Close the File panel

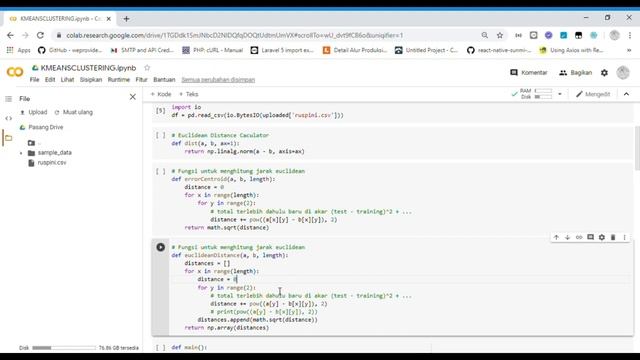coord(133,97)
